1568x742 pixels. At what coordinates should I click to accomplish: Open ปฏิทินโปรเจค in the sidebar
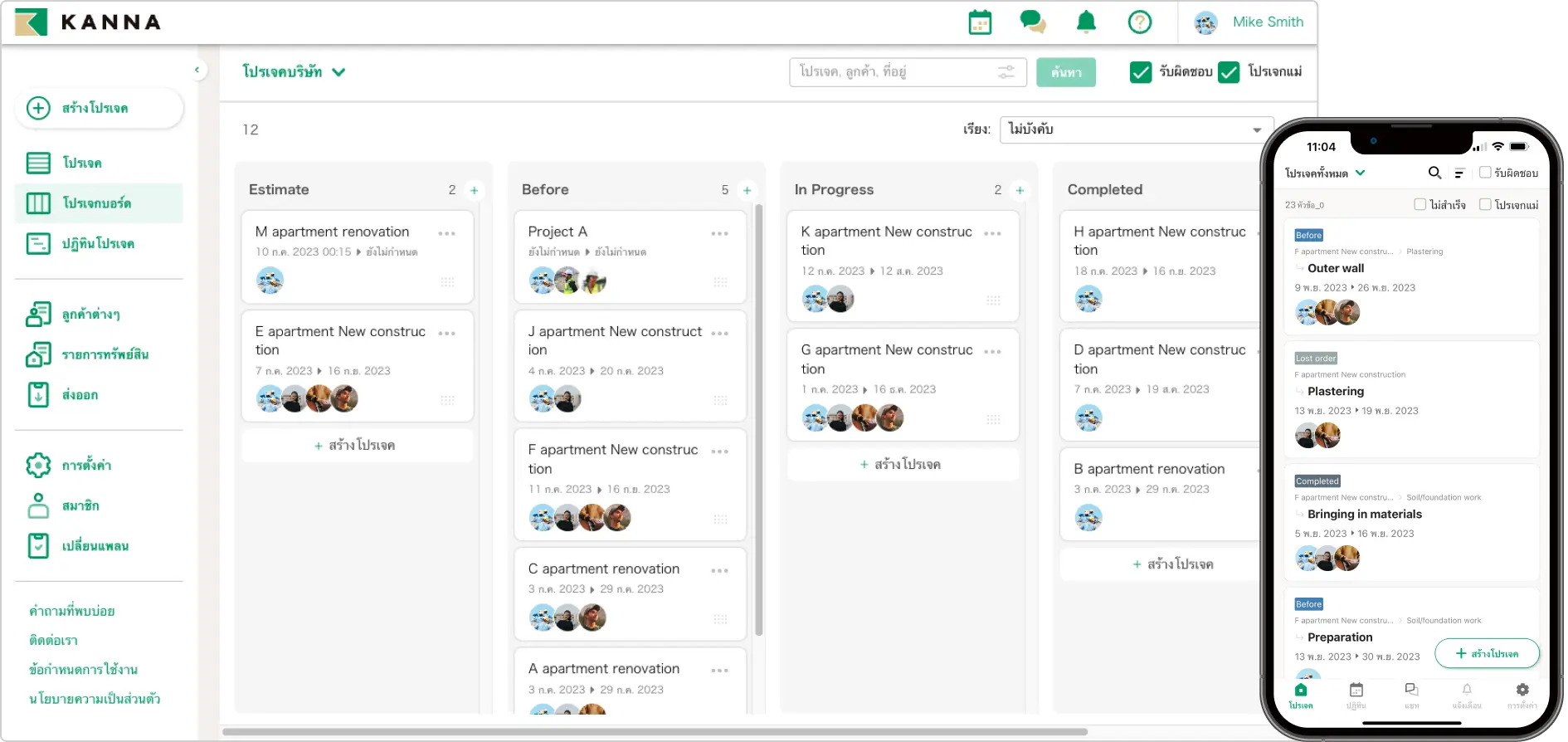tap(98, 244)
